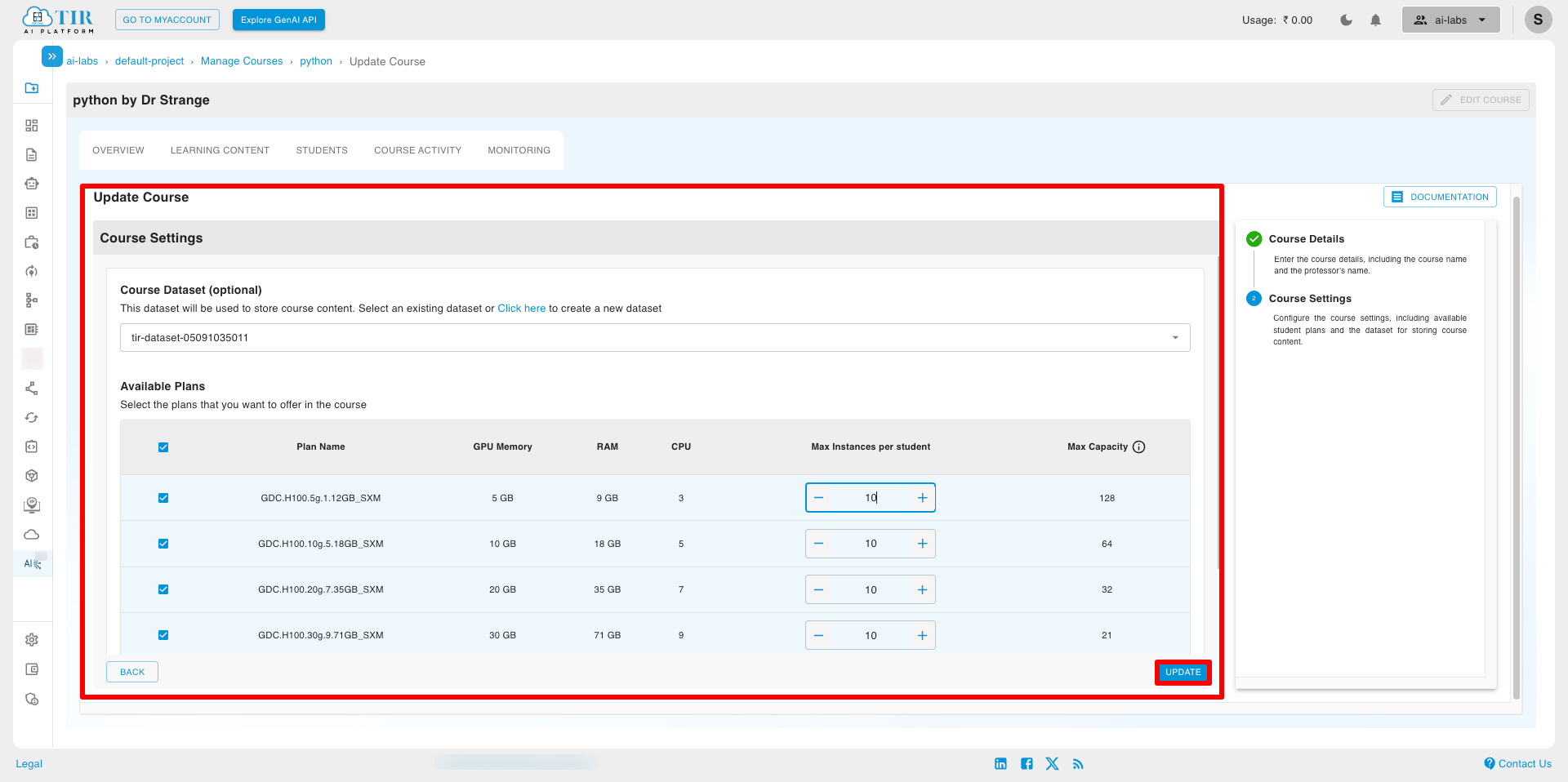
Task: Open the dashboard tiles icon in the sidebar
Action: click(x=32, y=126)
